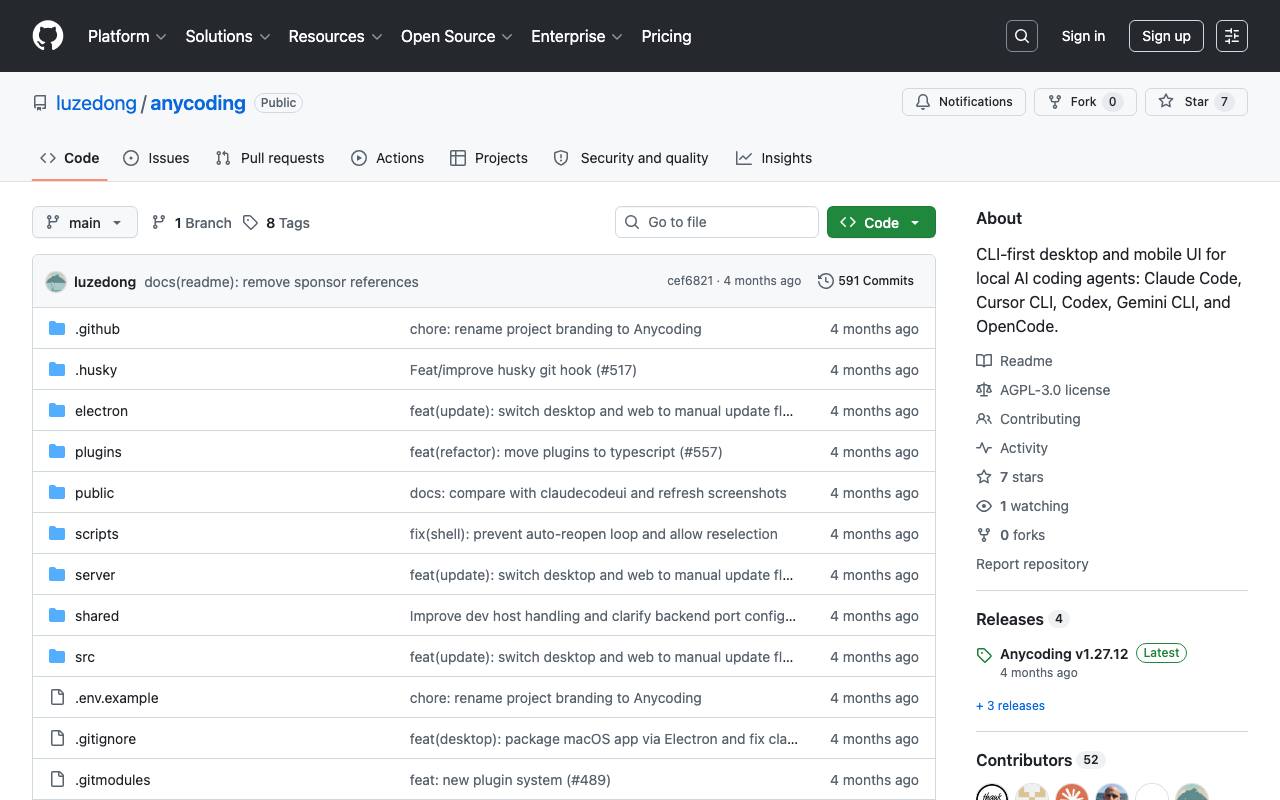The height and width of the screenshot is (800, 1280).
Task: Open the luzedong owner link in title
Action: tap(96, 103)
